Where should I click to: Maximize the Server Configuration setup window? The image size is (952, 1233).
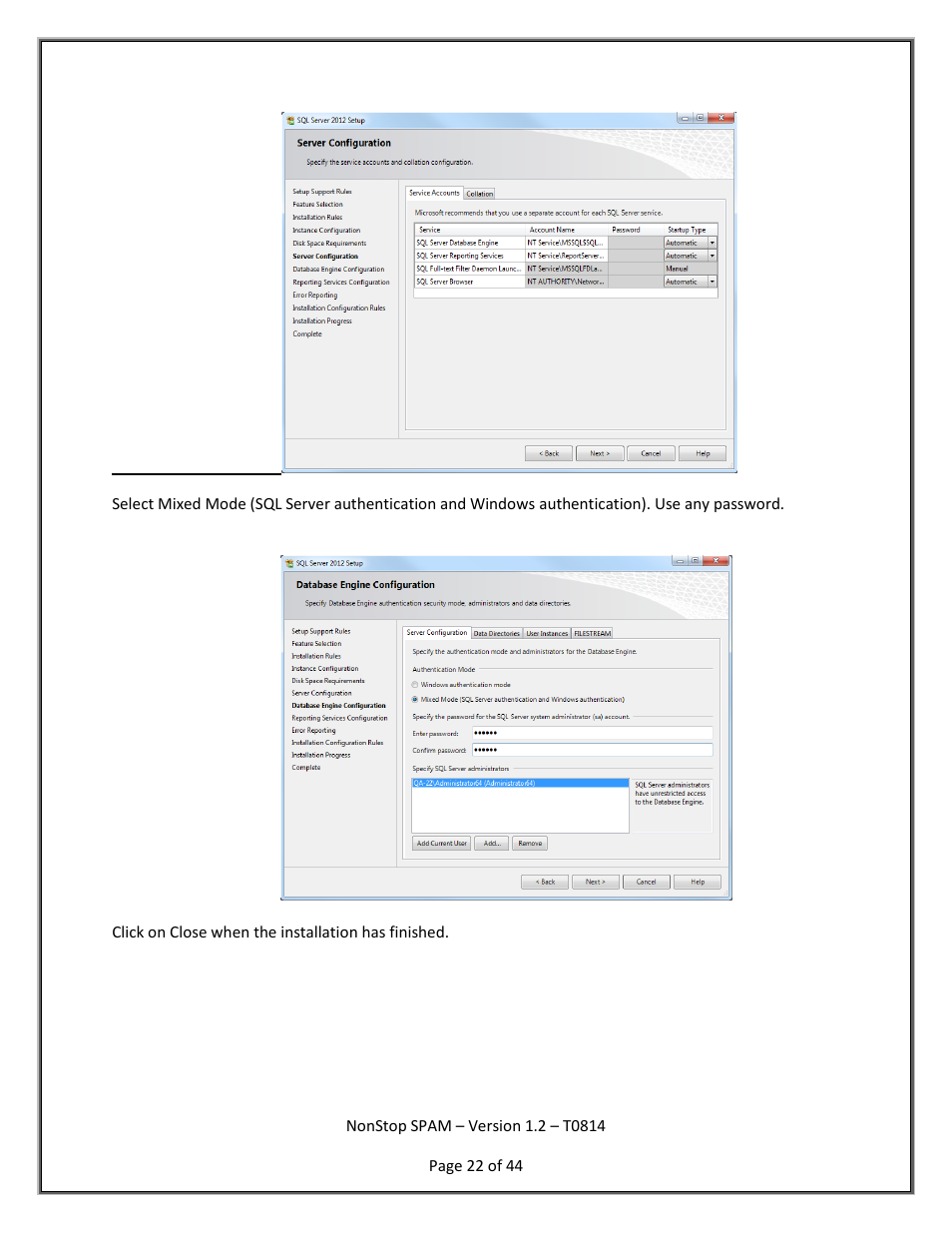pos(700,118)
